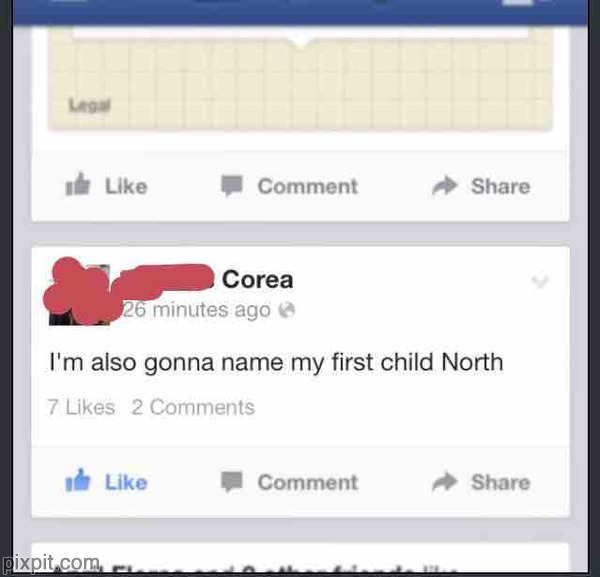Click the comment bubble icon on Corea's post
The height and width of the screenshot is (577, 600).
232,481
